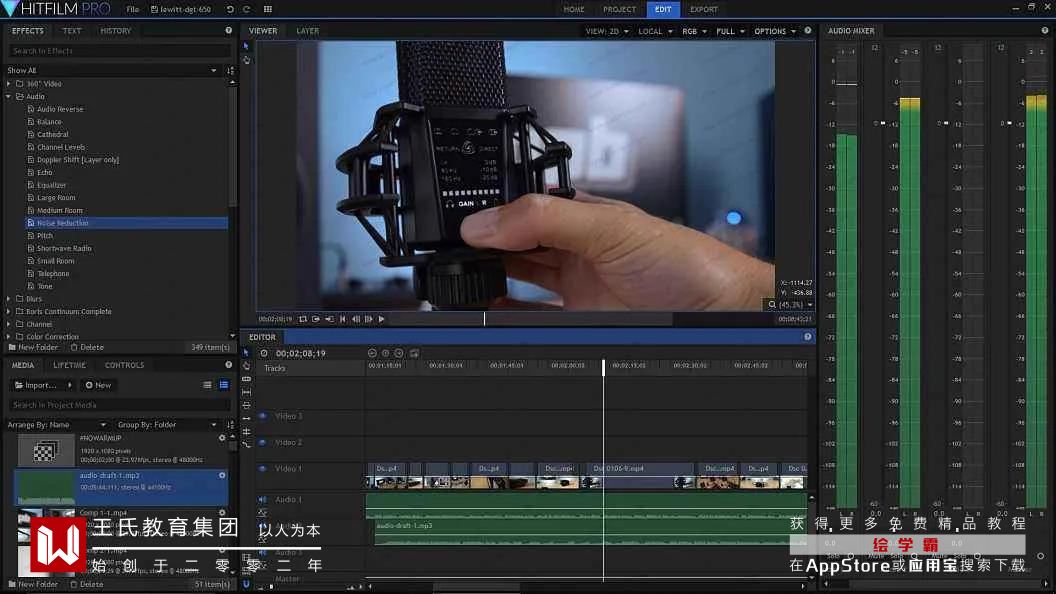Open Effects panel options icon
This screenshot has height=594, width=1056.
[228, 31]
